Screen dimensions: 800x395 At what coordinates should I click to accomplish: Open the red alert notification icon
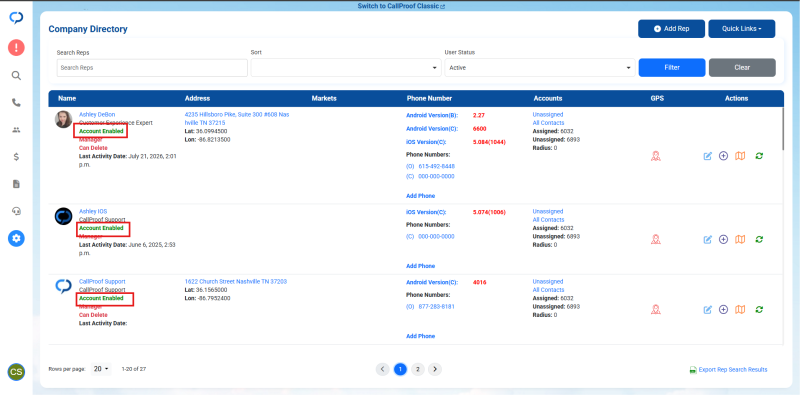(x=16, y=48)
